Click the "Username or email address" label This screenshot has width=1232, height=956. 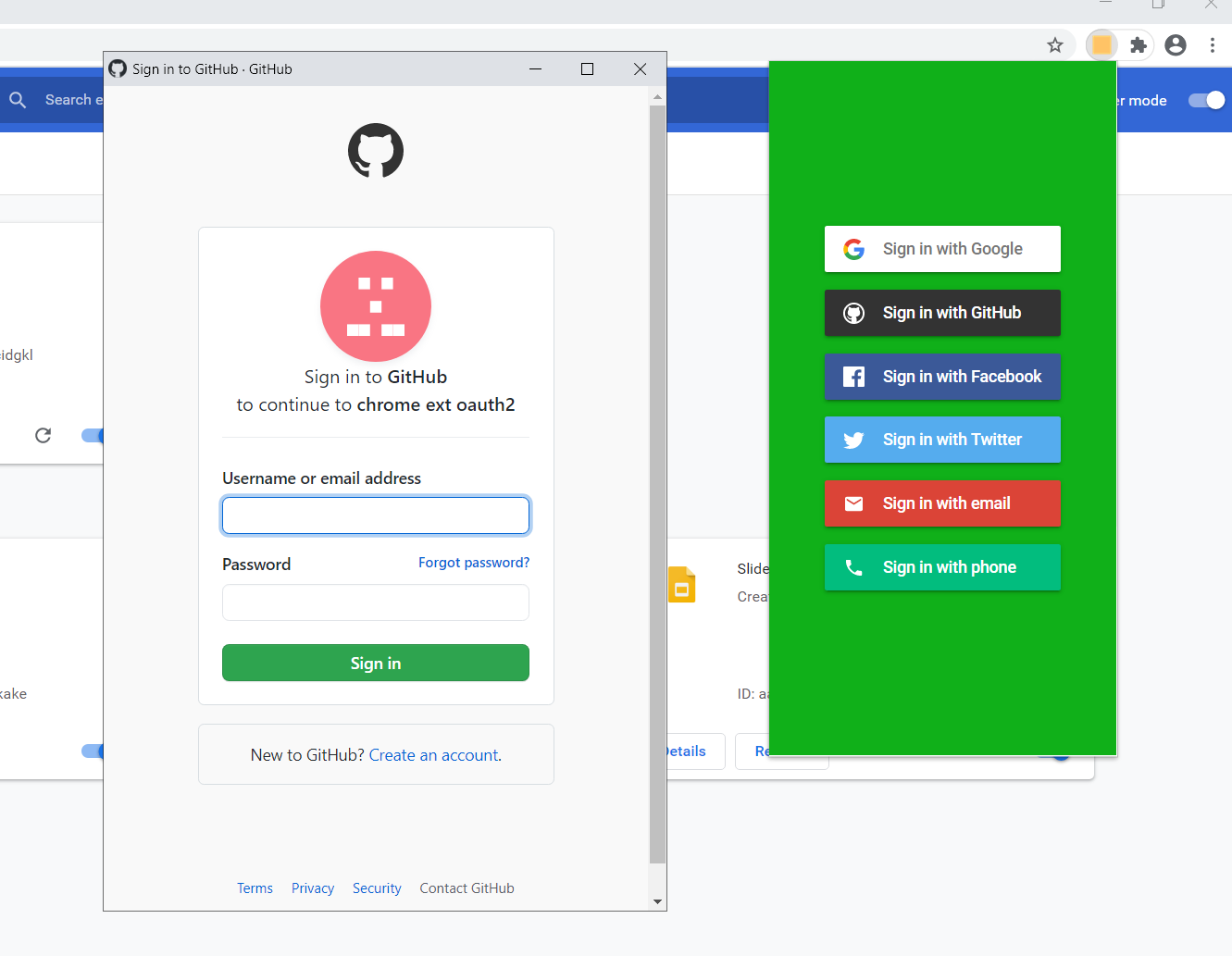pos(321,478)
